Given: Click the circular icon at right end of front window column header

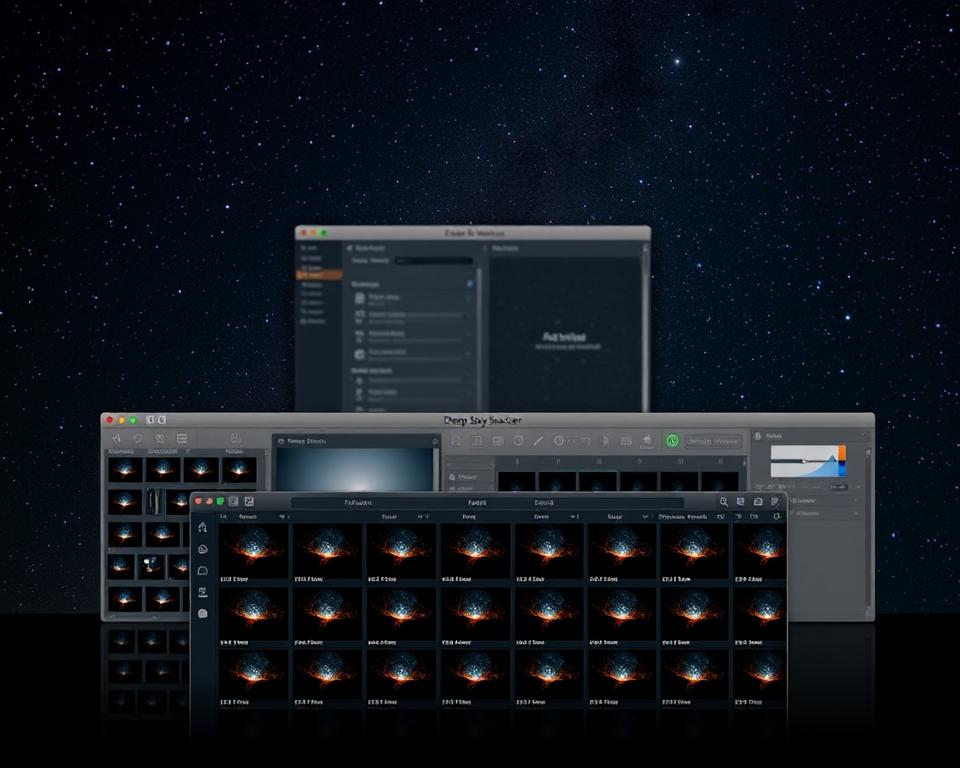Looking at the screenshot, I should tap(776, 516).
